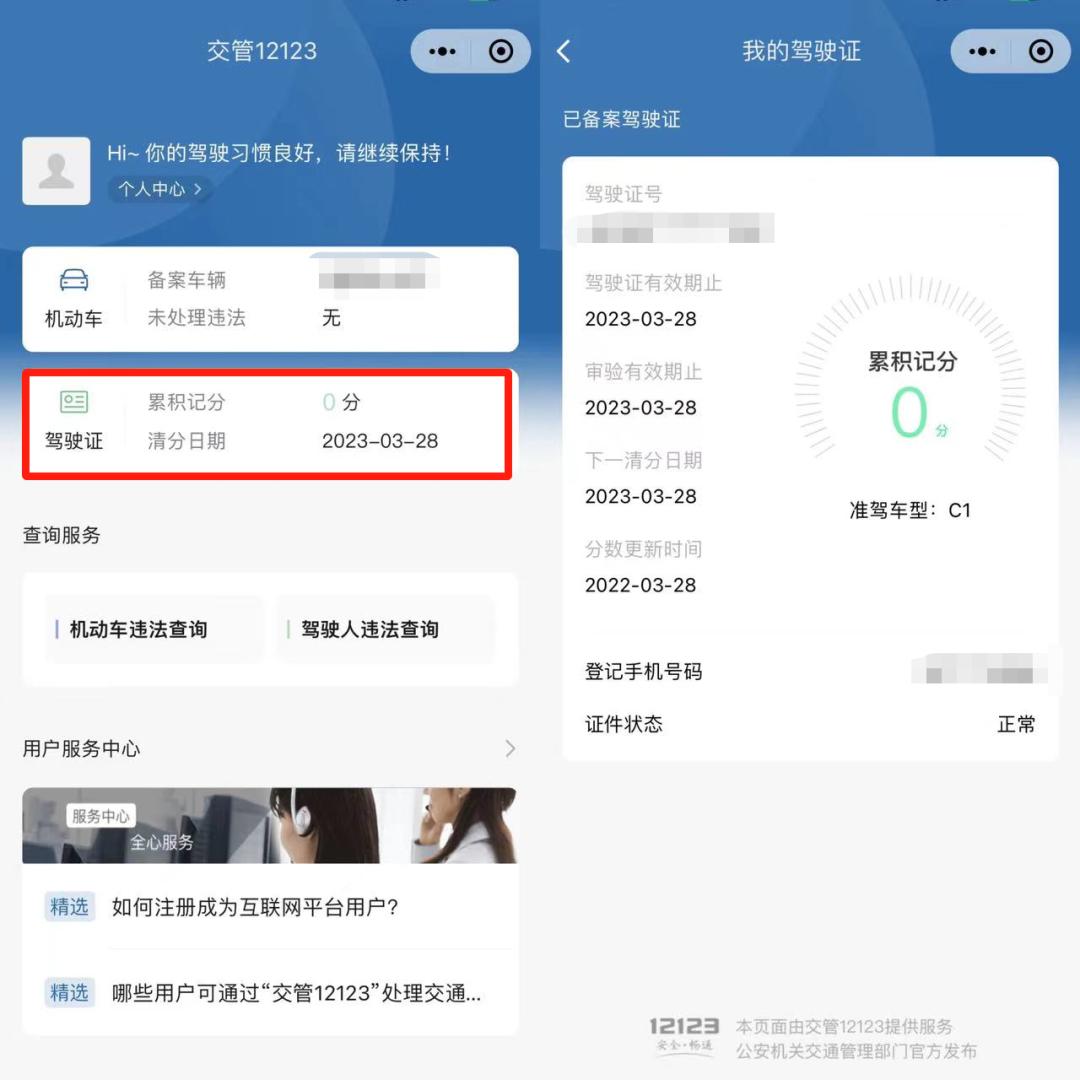This screenshot has width=1080, height=1080.
Task: Tap the green car icon next to 备案车辆
Action: click(73, 279)
